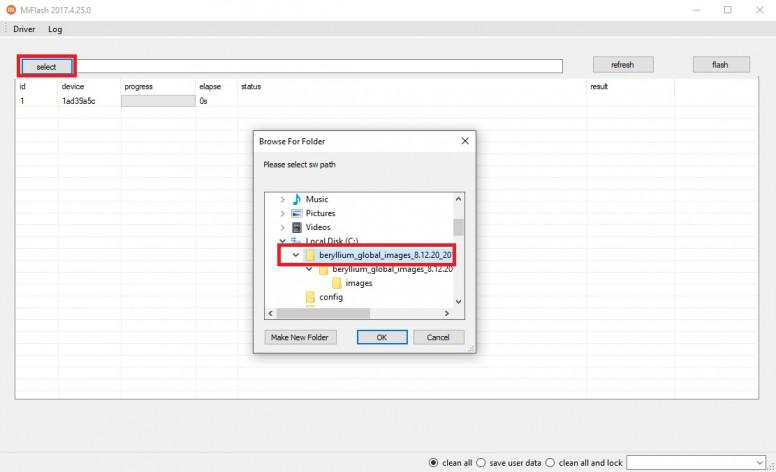This screenshot has height=472, width=776.
Task: Select the Pictures folder icon
Action: (296, 213)
